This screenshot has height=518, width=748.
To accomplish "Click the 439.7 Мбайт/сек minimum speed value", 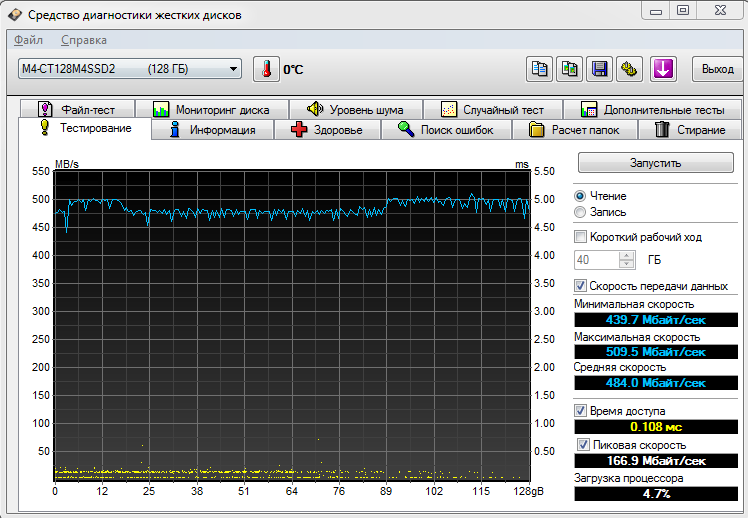I will point(656,320).
